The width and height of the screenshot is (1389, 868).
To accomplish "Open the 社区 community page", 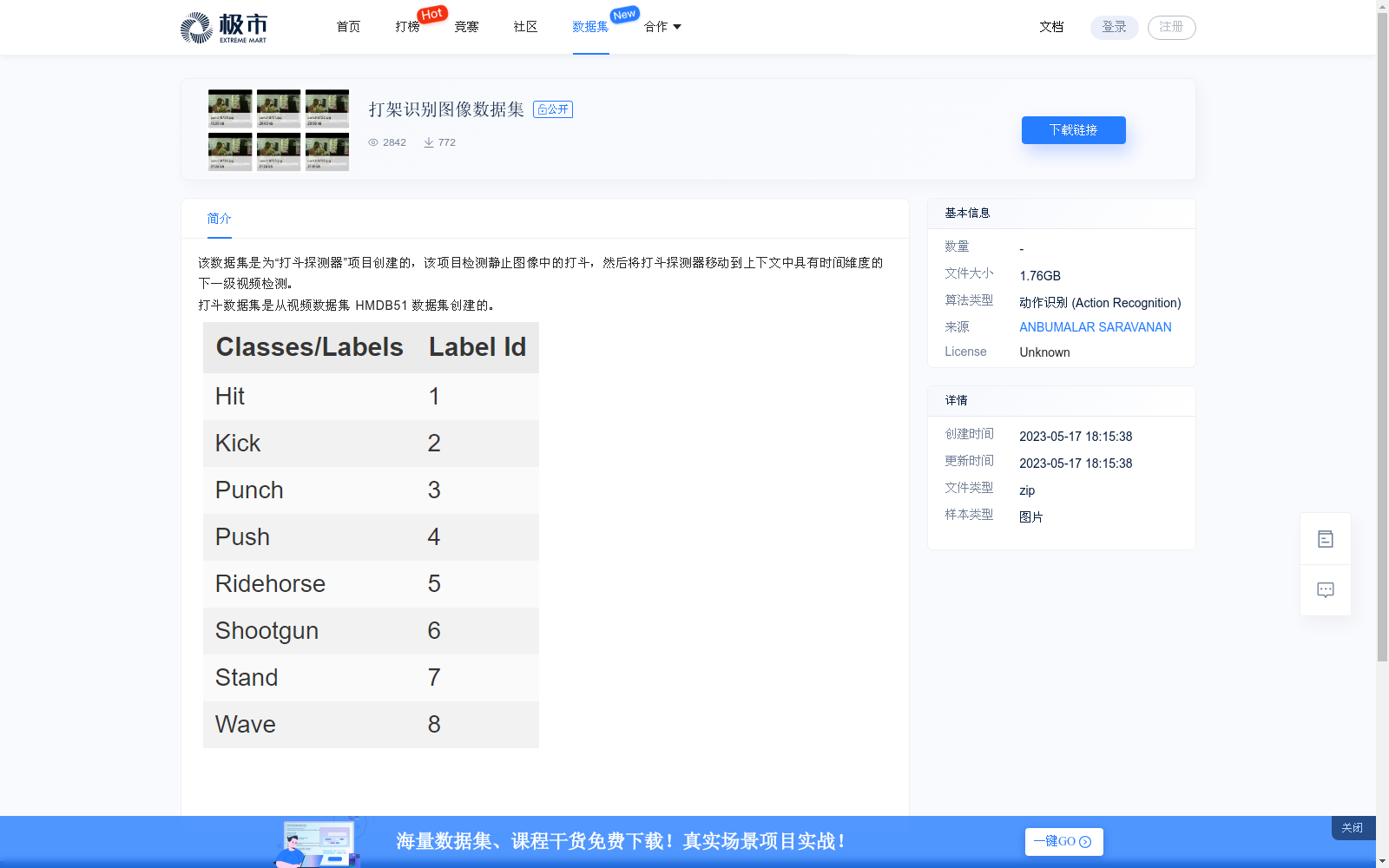I will click(x=525, y=27).
